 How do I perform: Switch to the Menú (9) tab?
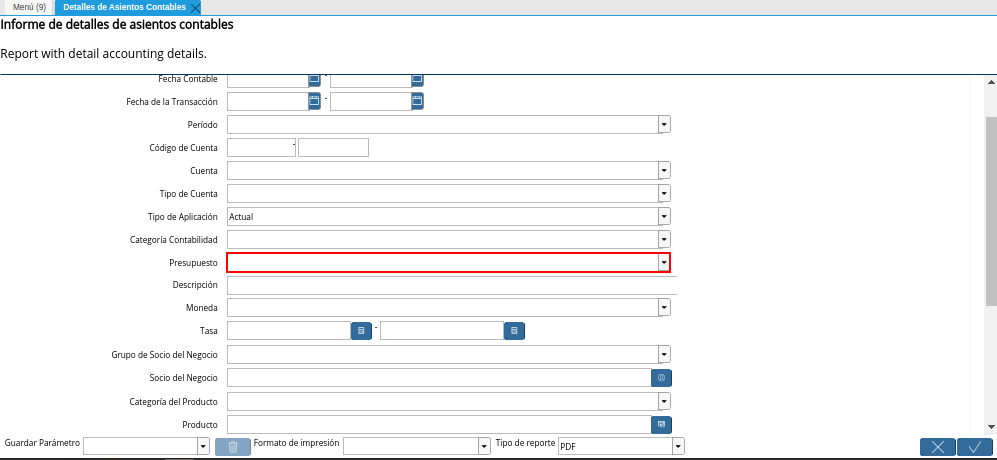click(x=29, y=8)
